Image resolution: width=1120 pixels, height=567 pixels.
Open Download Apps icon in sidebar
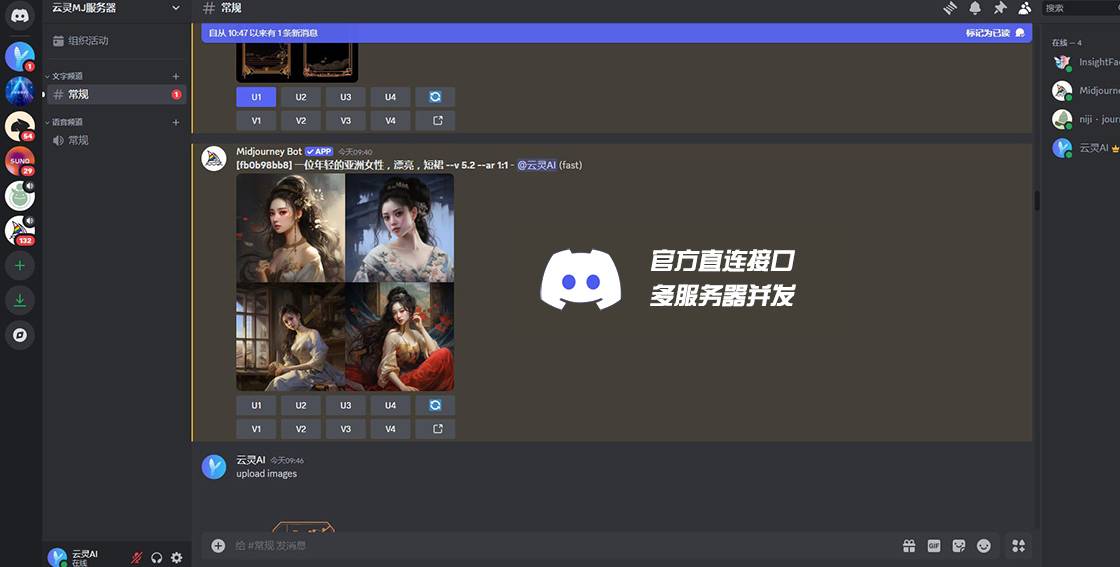pyautogui.click(x=20, y=301)
